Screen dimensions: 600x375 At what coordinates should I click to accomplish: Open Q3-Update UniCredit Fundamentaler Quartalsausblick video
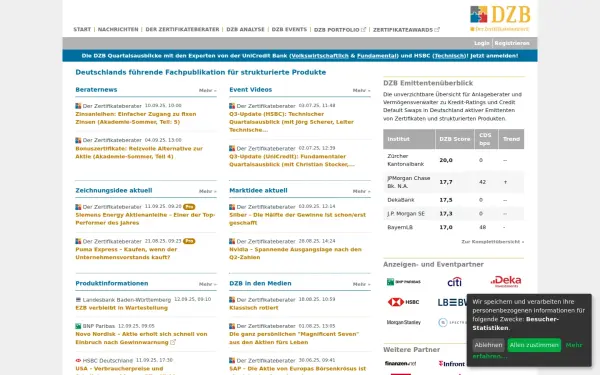point(292,160)
